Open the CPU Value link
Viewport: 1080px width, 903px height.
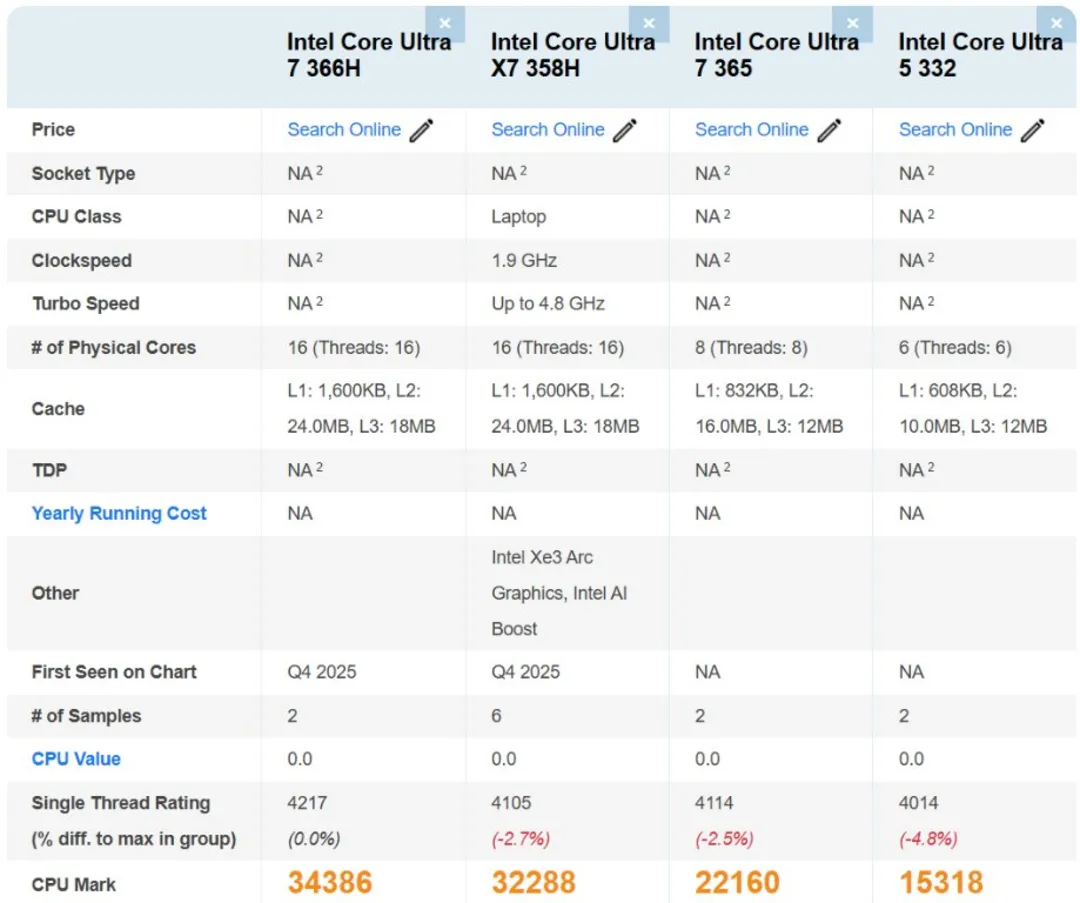pos(76,759)
